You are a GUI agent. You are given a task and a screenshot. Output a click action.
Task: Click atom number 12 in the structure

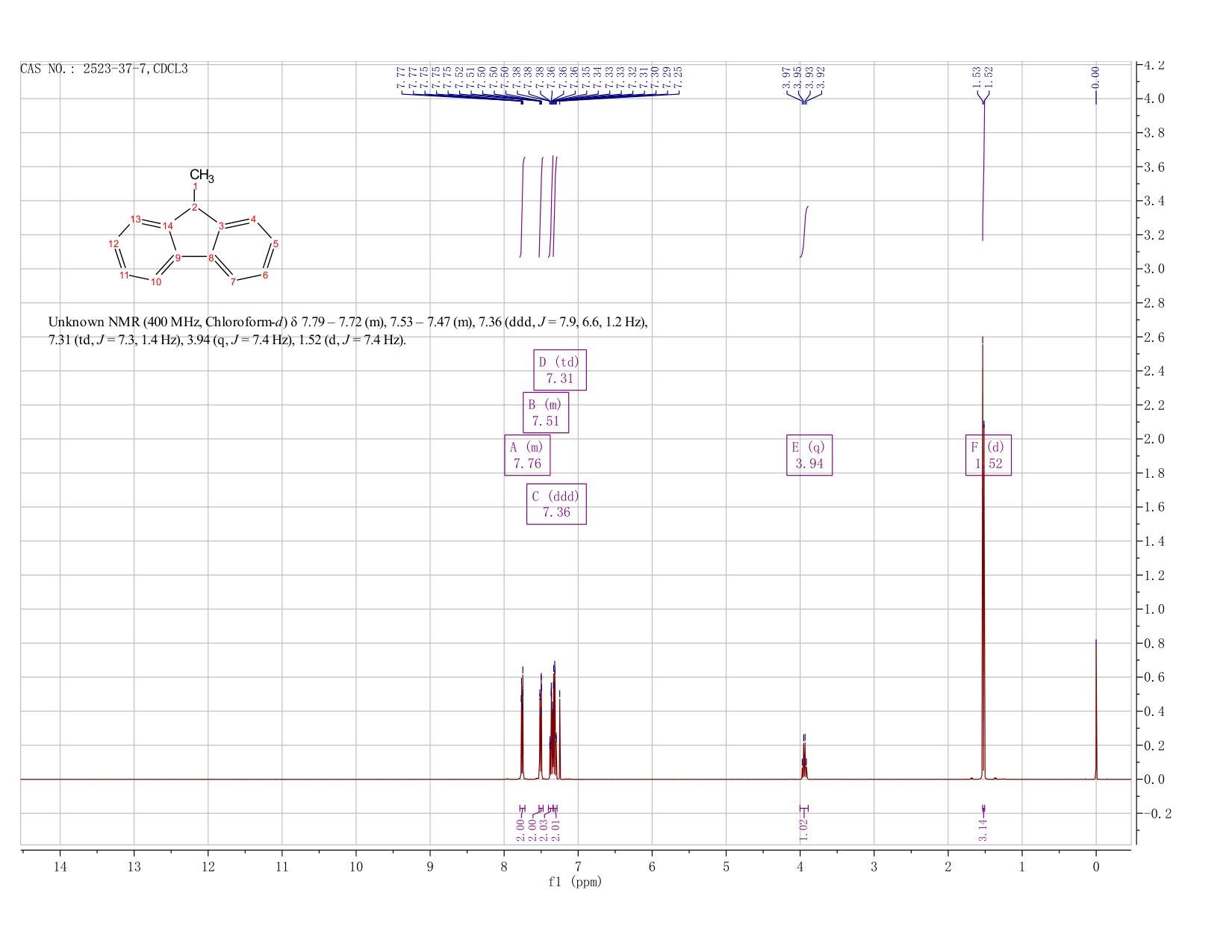tap(113, 243)
